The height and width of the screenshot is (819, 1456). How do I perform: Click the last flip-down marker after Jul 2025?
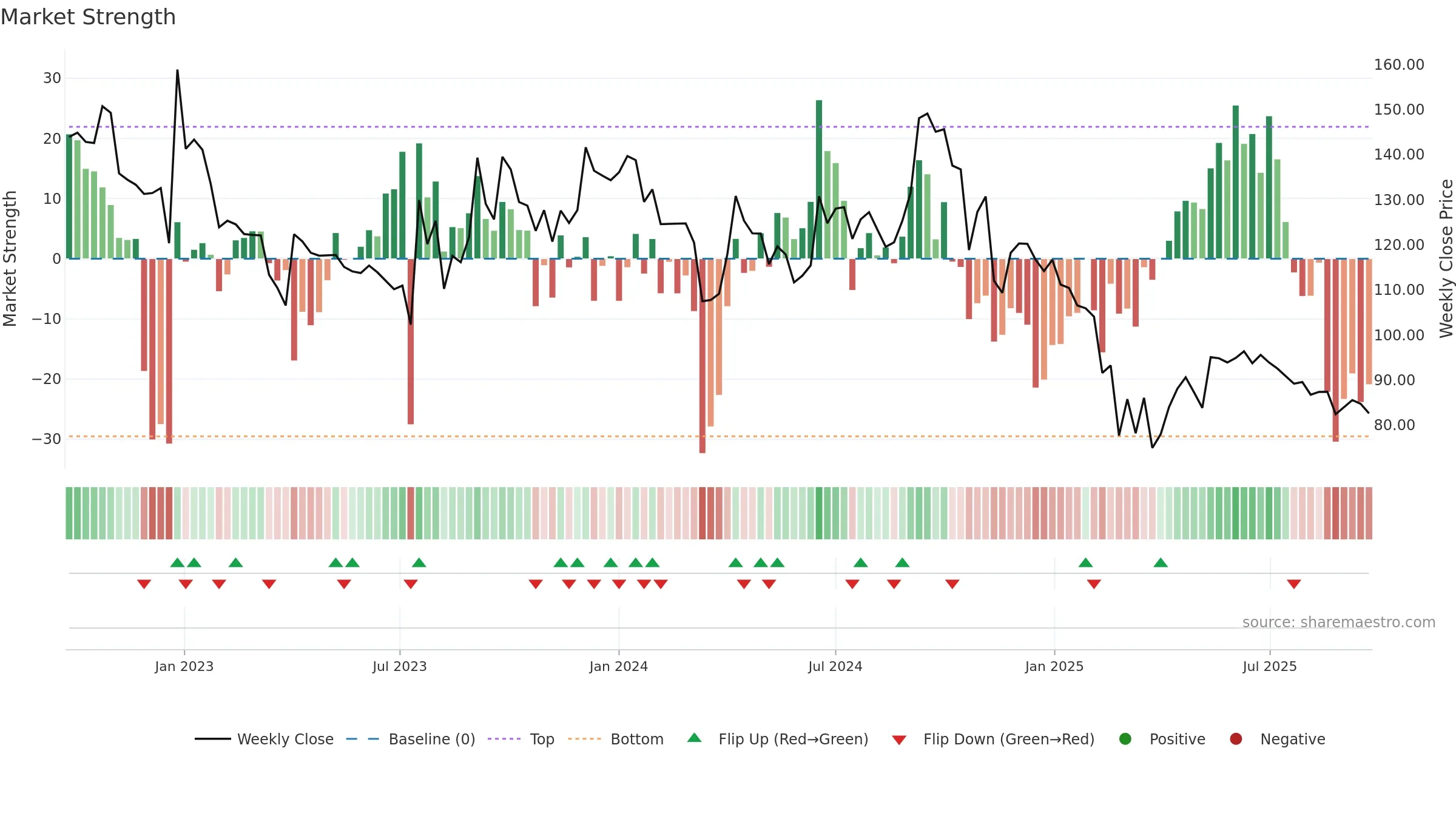pos(1294,584)
